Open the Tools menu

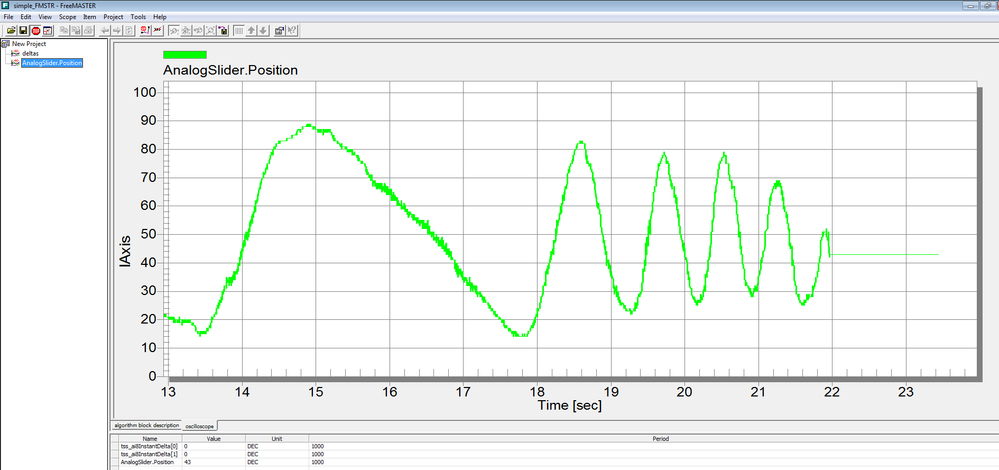(x=138, y=17)
